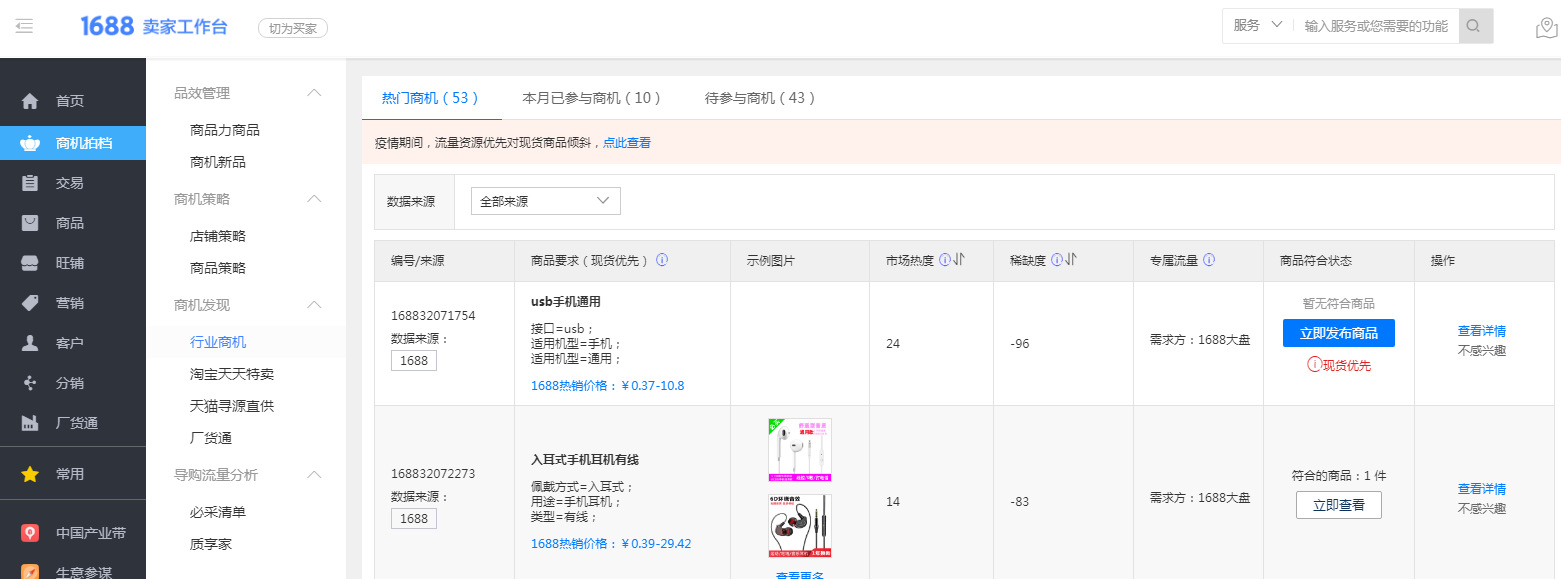
Task: Sort by 稀缺度 arrows
Action: pyautogui.click(x=1071, y=260)
